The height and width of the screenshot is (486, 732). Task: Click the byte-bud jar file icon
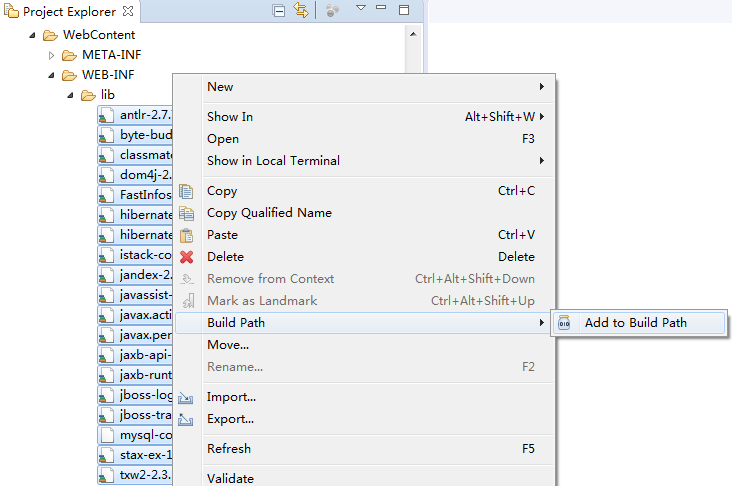[106, 135]
